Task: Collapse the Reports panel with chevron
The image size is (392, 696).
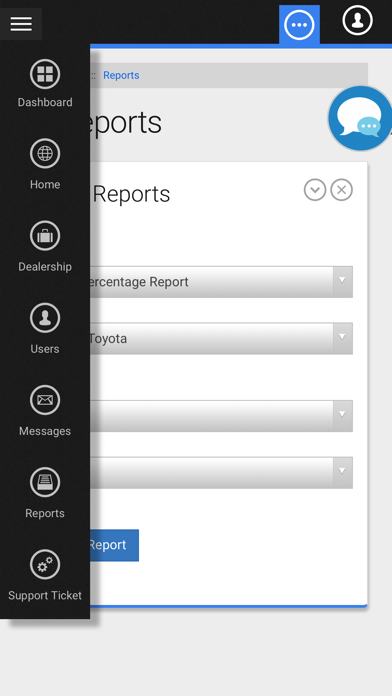Action: click(x=315, y=190)
